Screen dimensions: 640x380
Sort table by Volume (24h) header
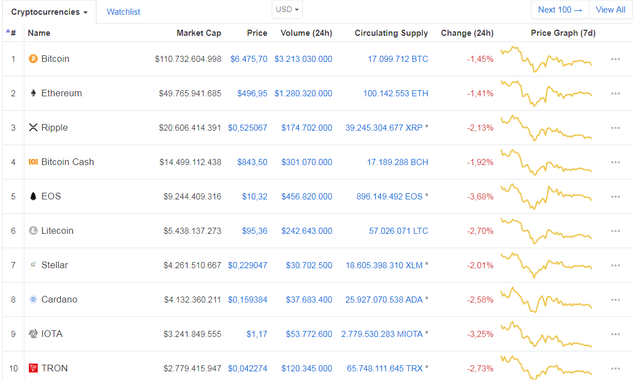(x=306, y=33)
